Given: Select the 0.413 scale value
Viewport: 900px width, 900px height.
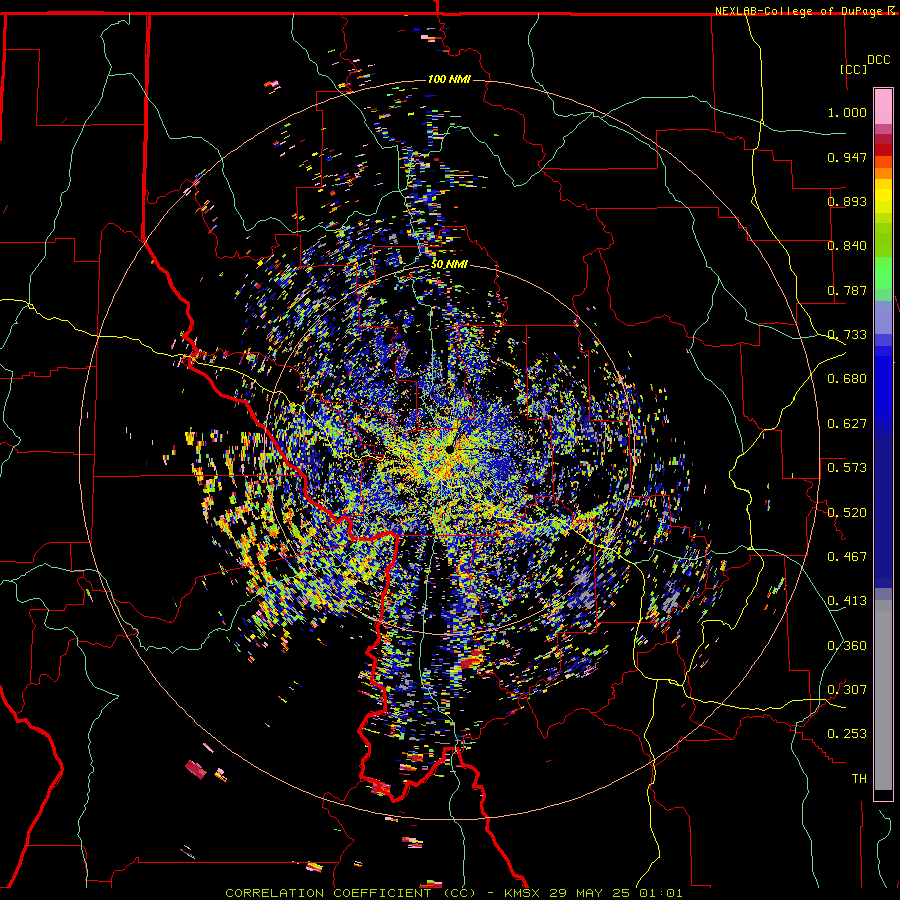Looking at the screenshot, I should pyautogui.click(x=847, y=601).
